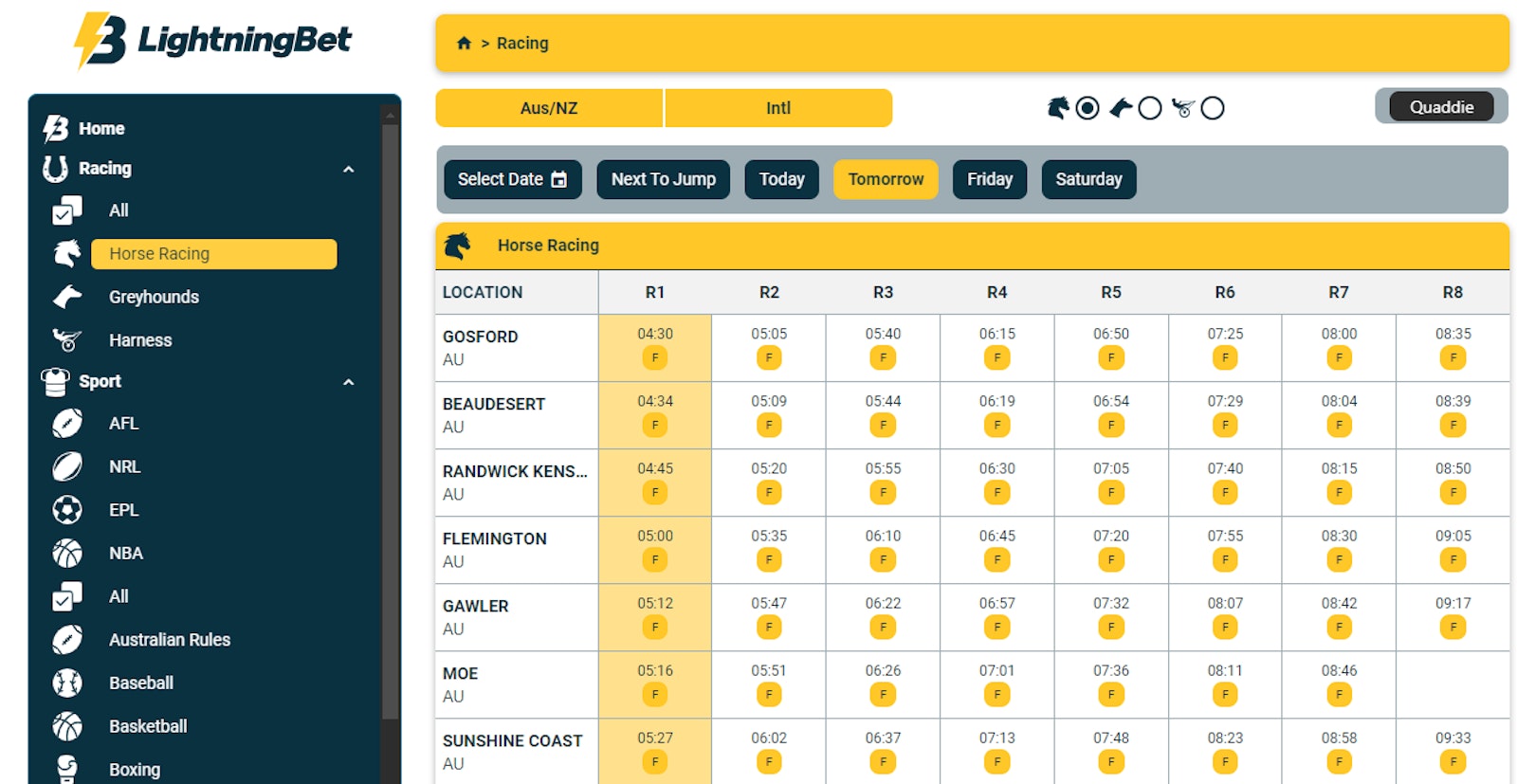Click the home icon in breadcrumb
1517x784 pixels.
coord(464,44)
